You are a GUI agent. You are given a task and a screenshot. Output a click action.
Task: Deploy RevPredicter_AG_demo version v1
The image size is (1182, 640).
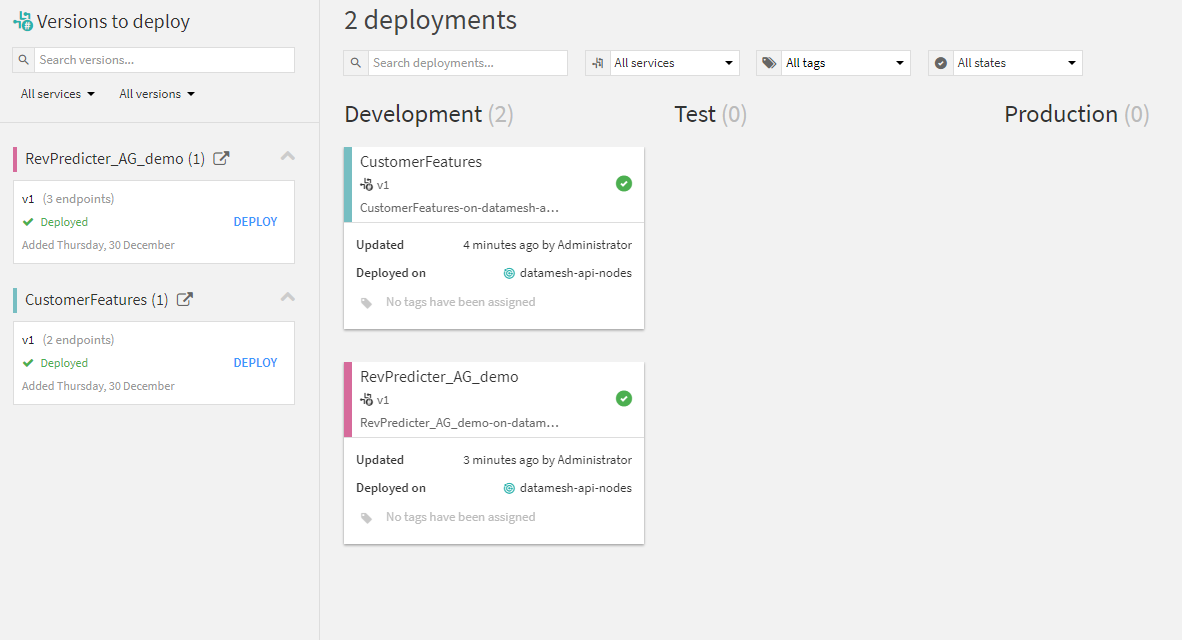coord(255,222)
